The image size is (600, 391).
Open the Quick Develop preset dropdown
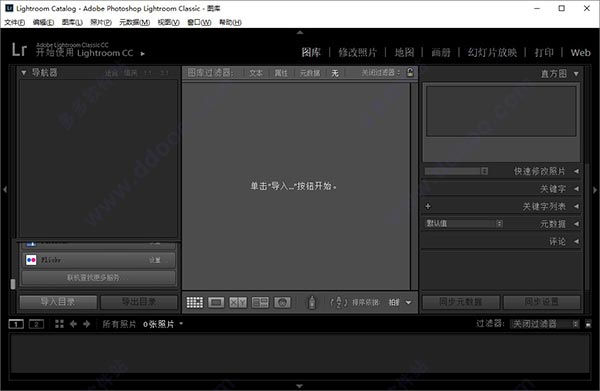click(456, 171)
